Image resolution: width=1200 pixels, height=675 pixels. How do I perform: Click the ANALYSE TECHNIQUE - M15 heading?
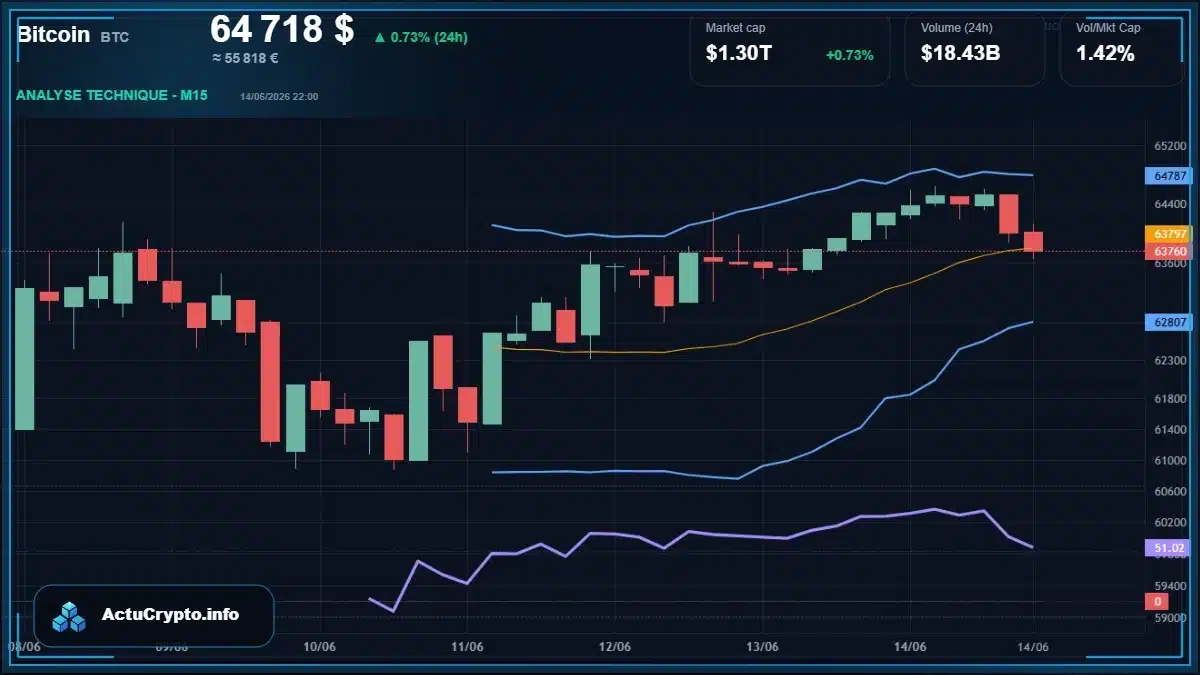click(112, 95)
